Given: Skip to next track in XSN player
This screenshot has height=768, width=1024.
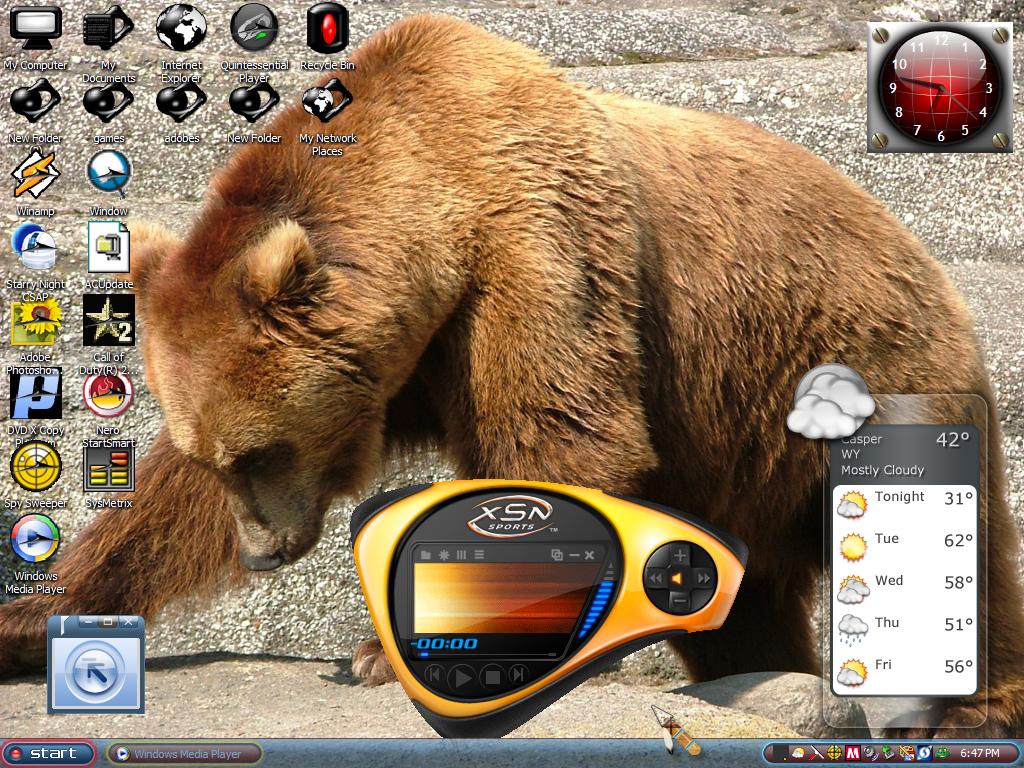Looking at the screenshot, I should (x=518, y=674).
